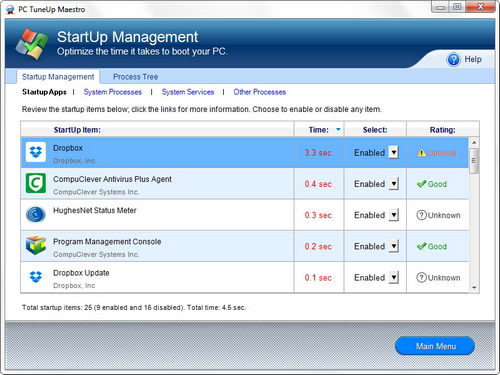Click the startup list scrollbar thumb
Screen dimensions: 500x375
click(474, 161)
